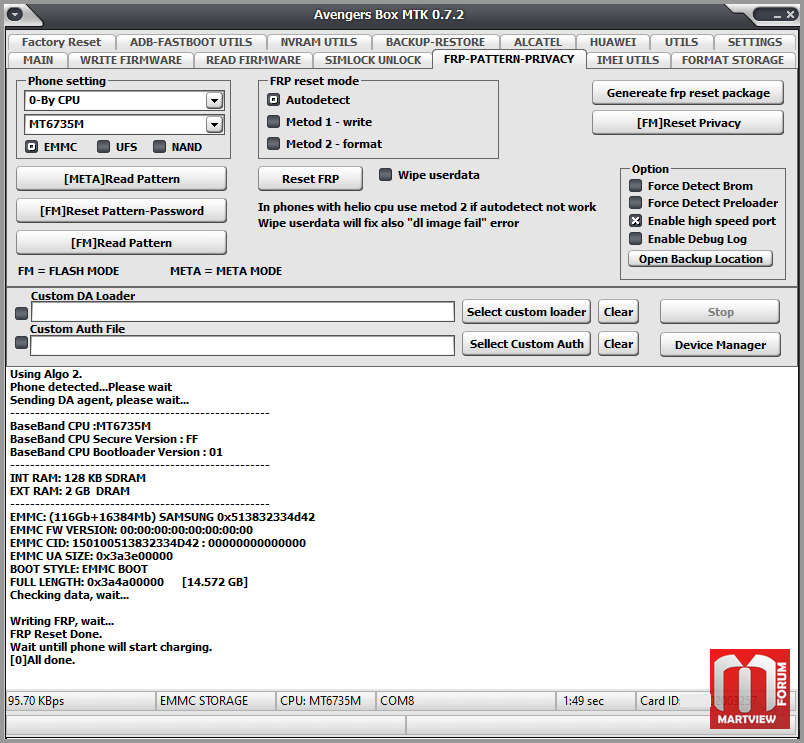Minimize the Avengers Box window

coord(777,16)
